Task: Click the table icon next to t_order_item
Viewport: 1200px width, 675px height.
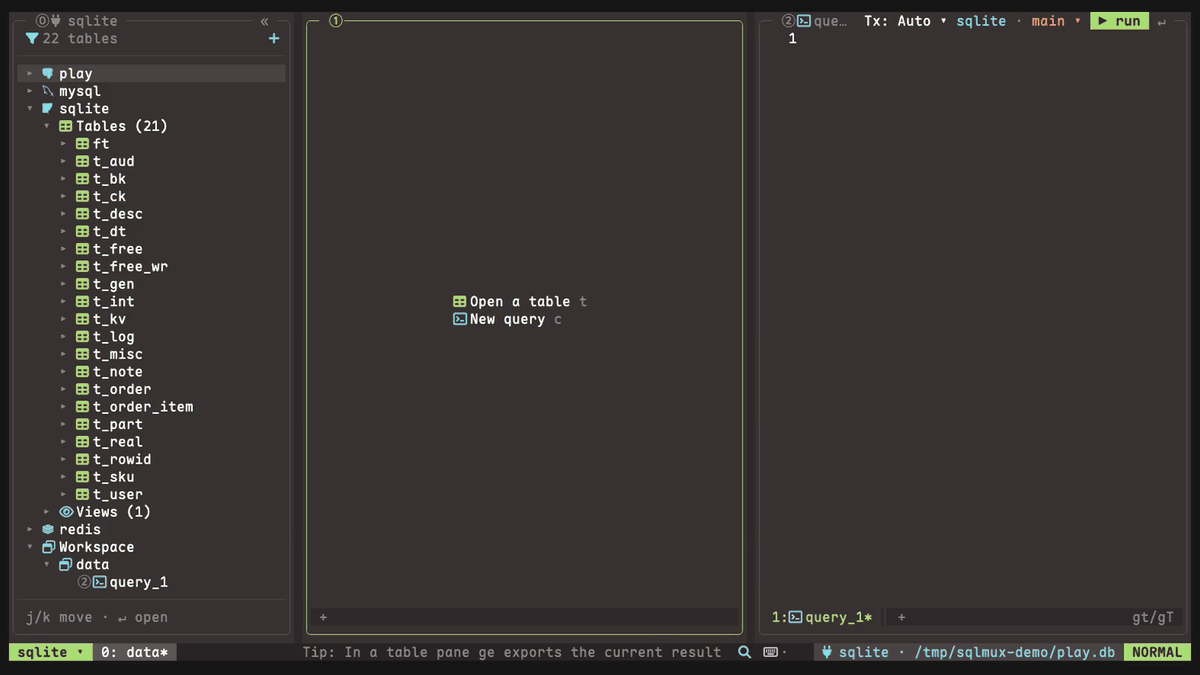Action: (83, 407)
